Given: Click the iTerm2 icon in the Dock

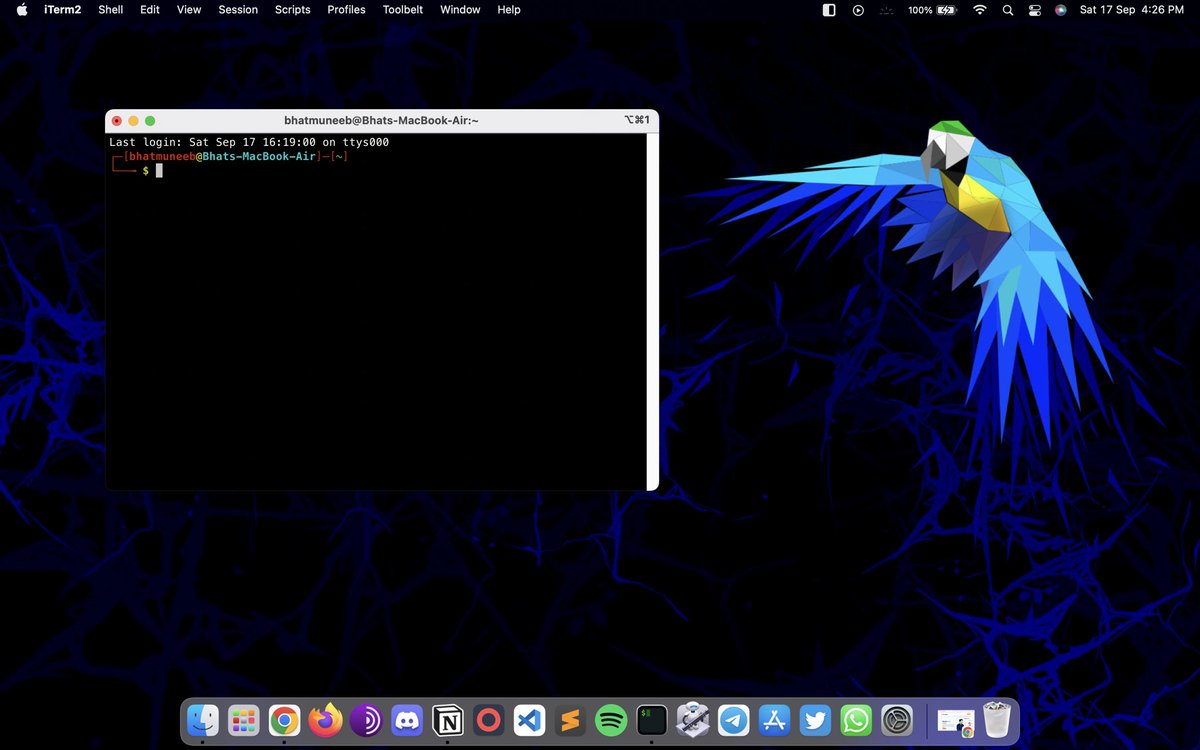Looking at the screenshot, I should [x=652, y=720].
